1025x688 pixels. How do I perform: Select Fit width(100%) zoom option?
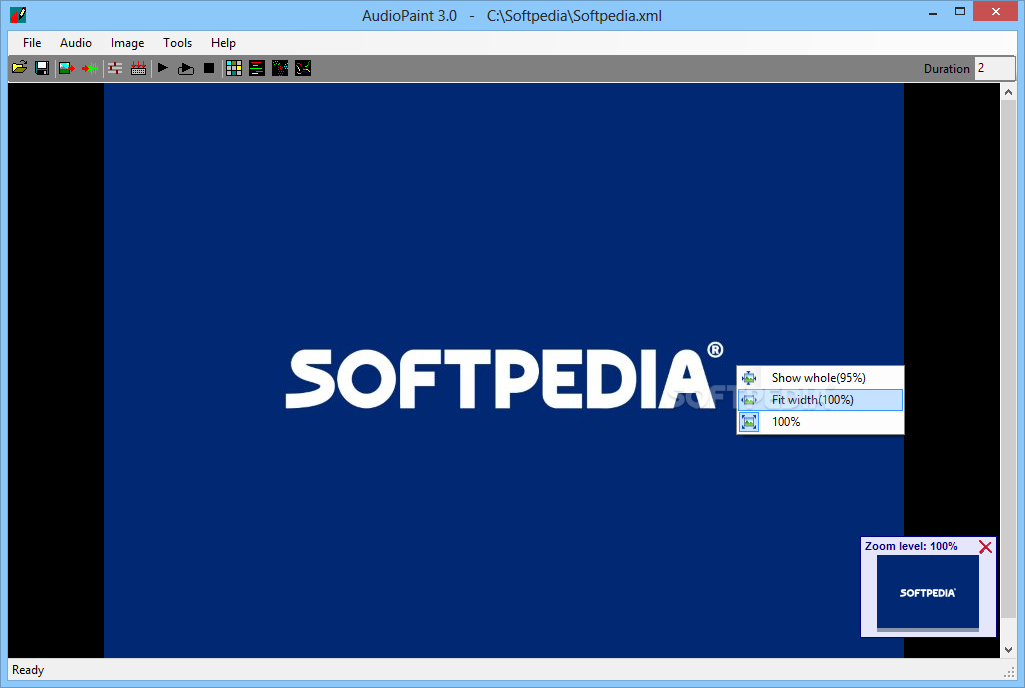pyautogui.click(x=820, y=400)
